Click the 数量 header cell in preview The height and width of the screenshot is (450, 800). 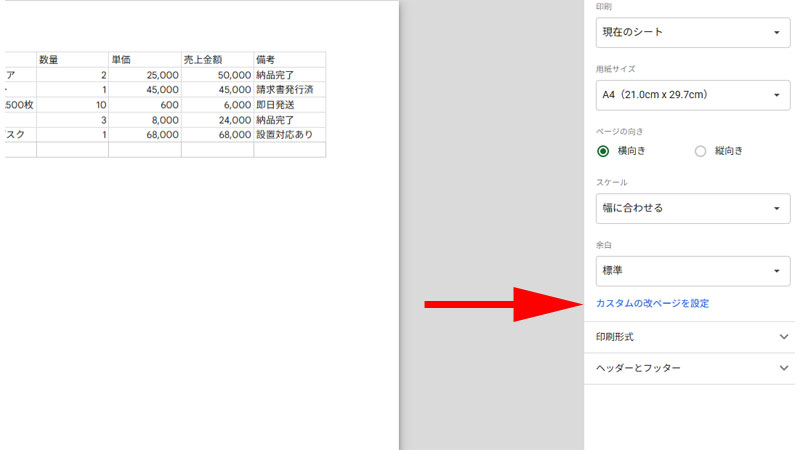click(72, 60)
